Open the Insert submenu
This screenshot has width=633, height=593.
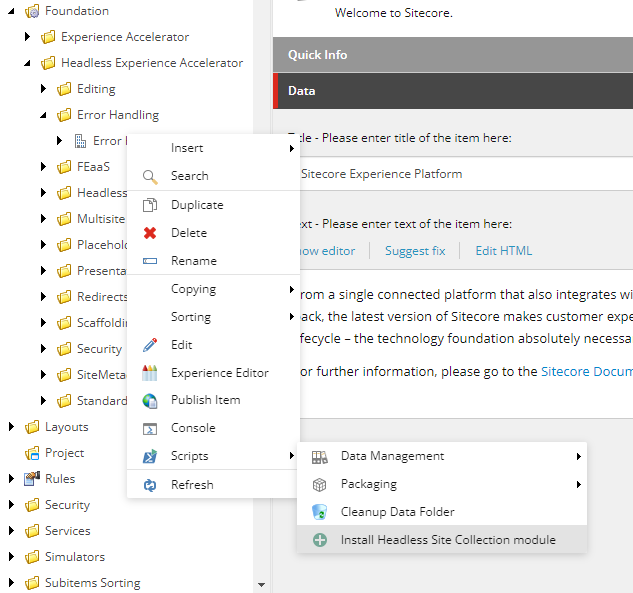pyautogui.click(x=213, y=148)
